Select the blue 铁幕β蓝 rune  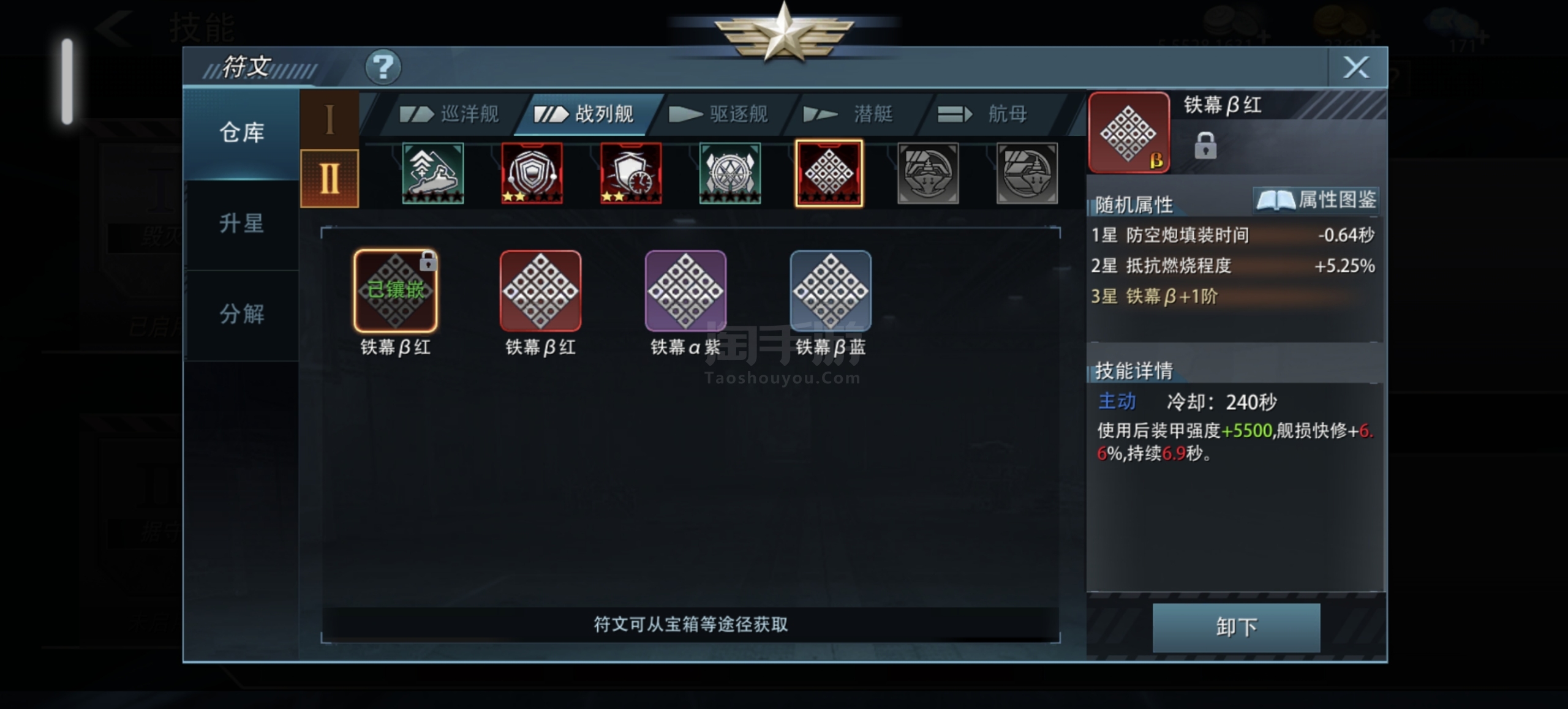[831, 291]
